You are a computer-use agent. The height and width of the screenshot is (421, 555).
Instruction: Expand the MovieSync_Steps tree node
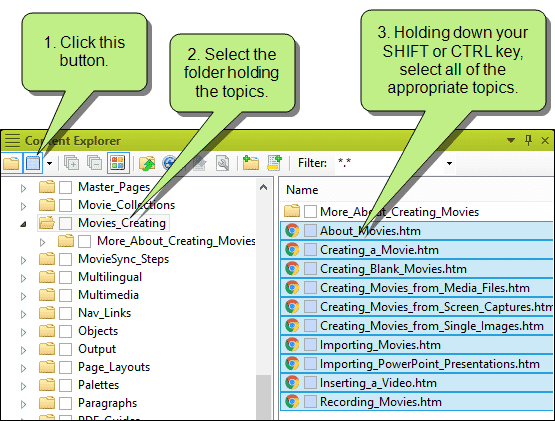click(x=23, y=260)
